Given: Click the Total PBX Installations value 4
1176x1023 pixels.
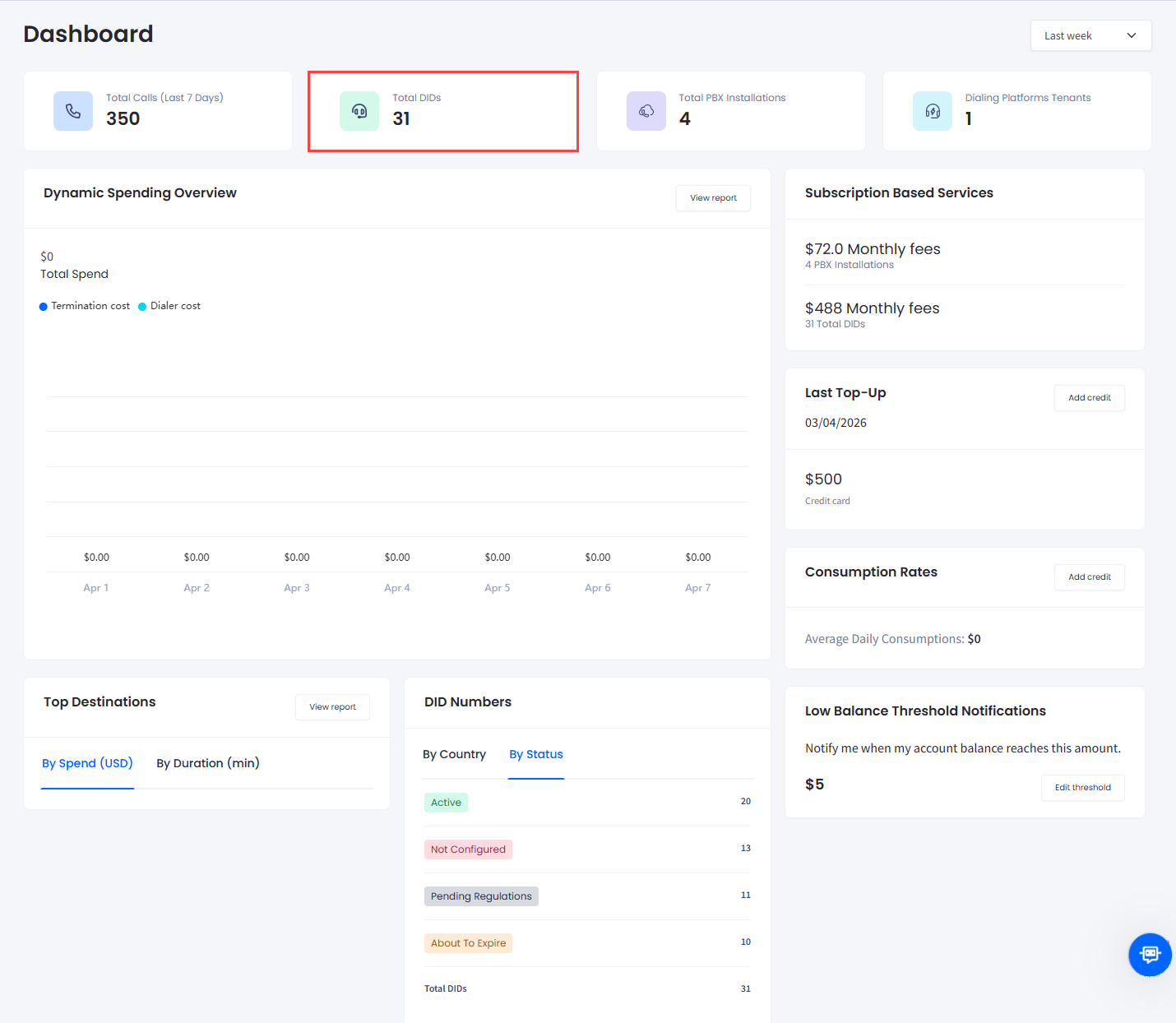Looking at the screenshot, I should coord(684,118).
